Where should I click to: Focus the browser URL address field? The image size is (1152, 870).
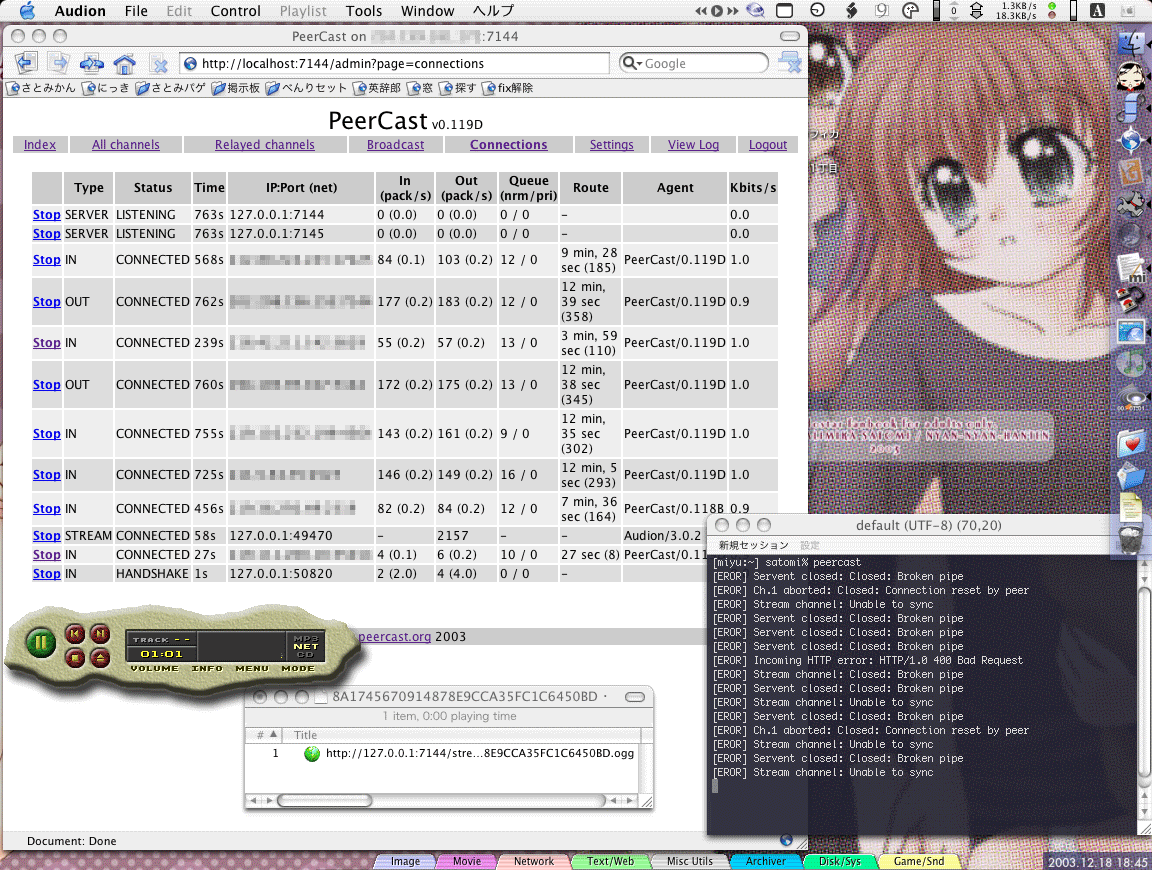click(x=395, y=64)
